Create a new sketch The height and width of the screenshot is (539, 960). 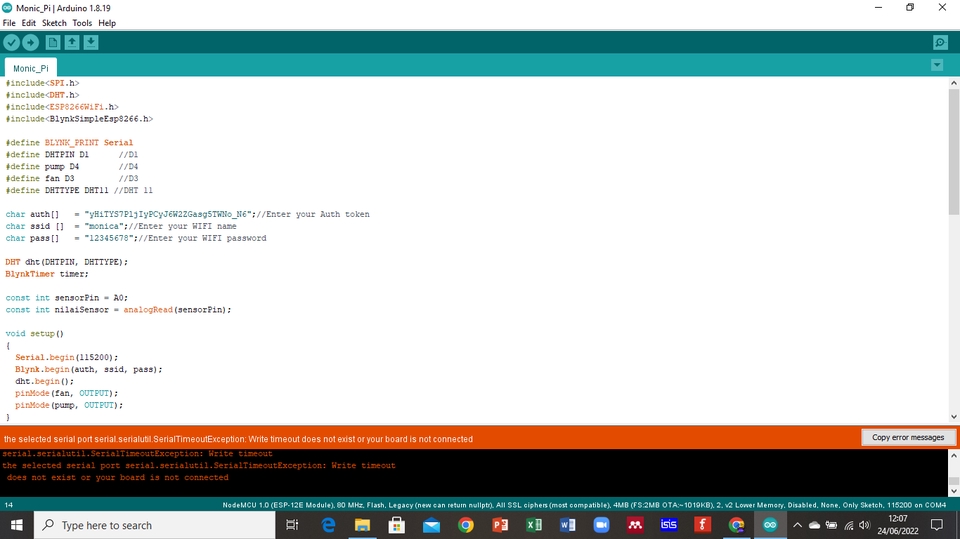click(x=53, y=42)
